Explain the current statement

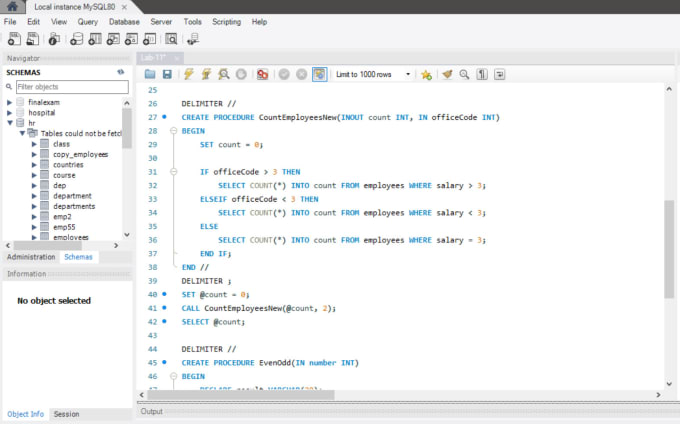pyautogui.click(x=224, y=74)
